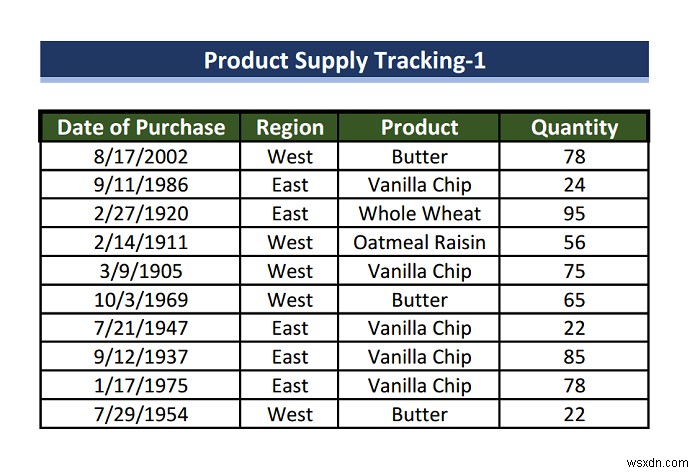Image resolution: width=700 pixels, height=473 pixels.
Task: Select the date cell 7/29/1954
Action: [140, 414]
